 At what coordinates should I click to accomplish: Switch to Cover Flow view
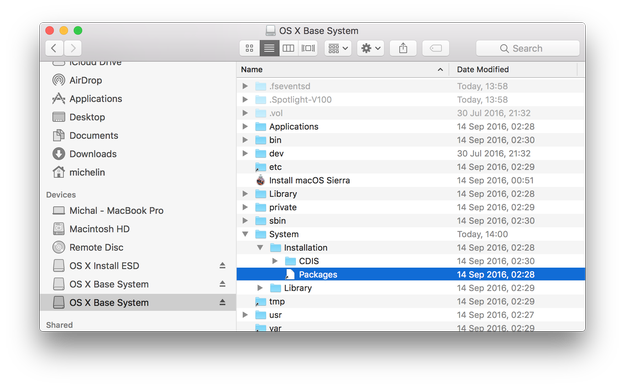pos(308,48)
